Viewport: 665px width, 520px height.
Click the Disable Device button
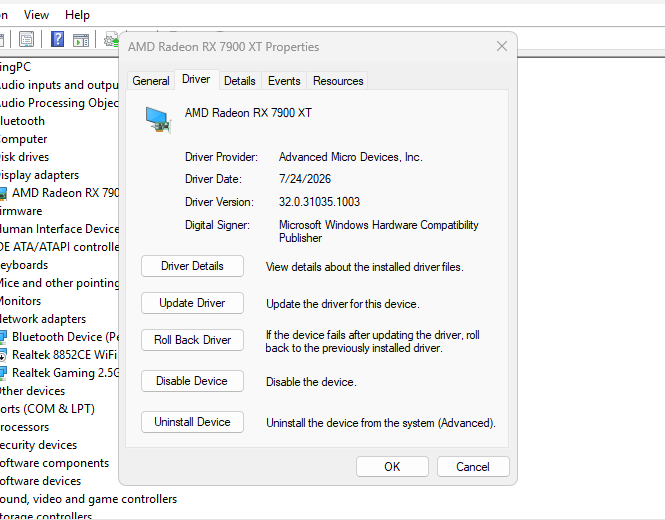(192, 381)
